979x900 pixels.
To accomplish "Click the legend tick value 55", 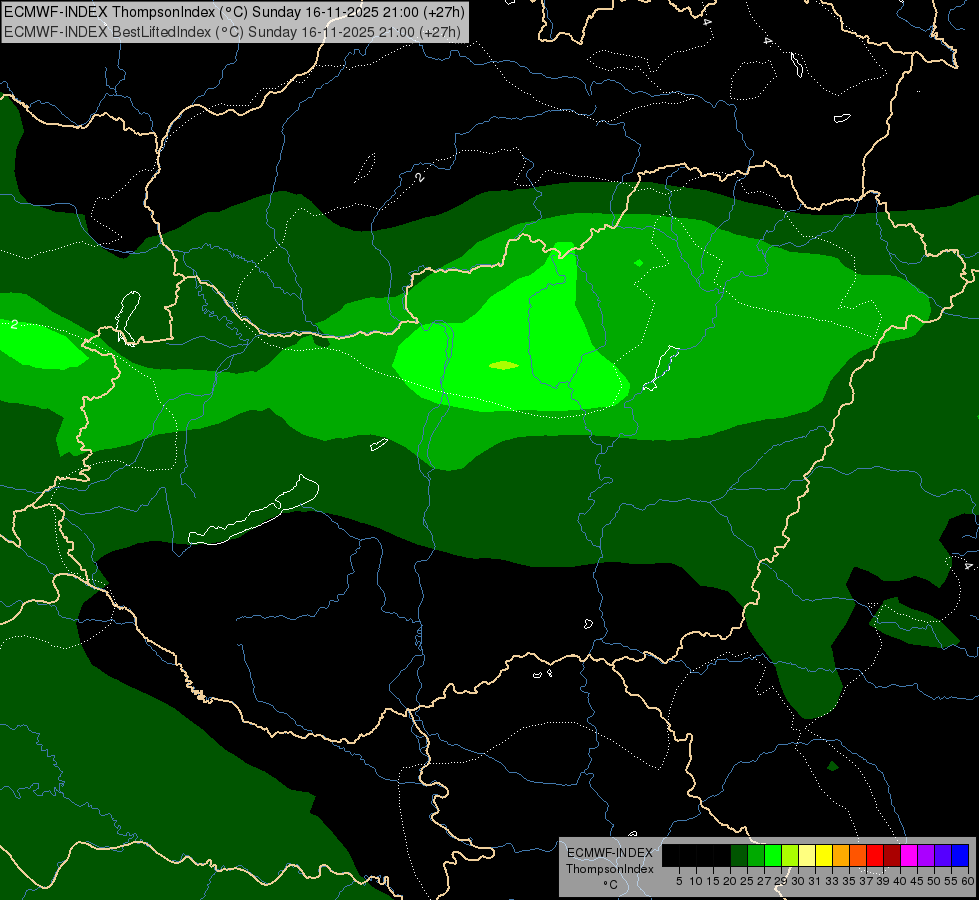I will [950, 881].
